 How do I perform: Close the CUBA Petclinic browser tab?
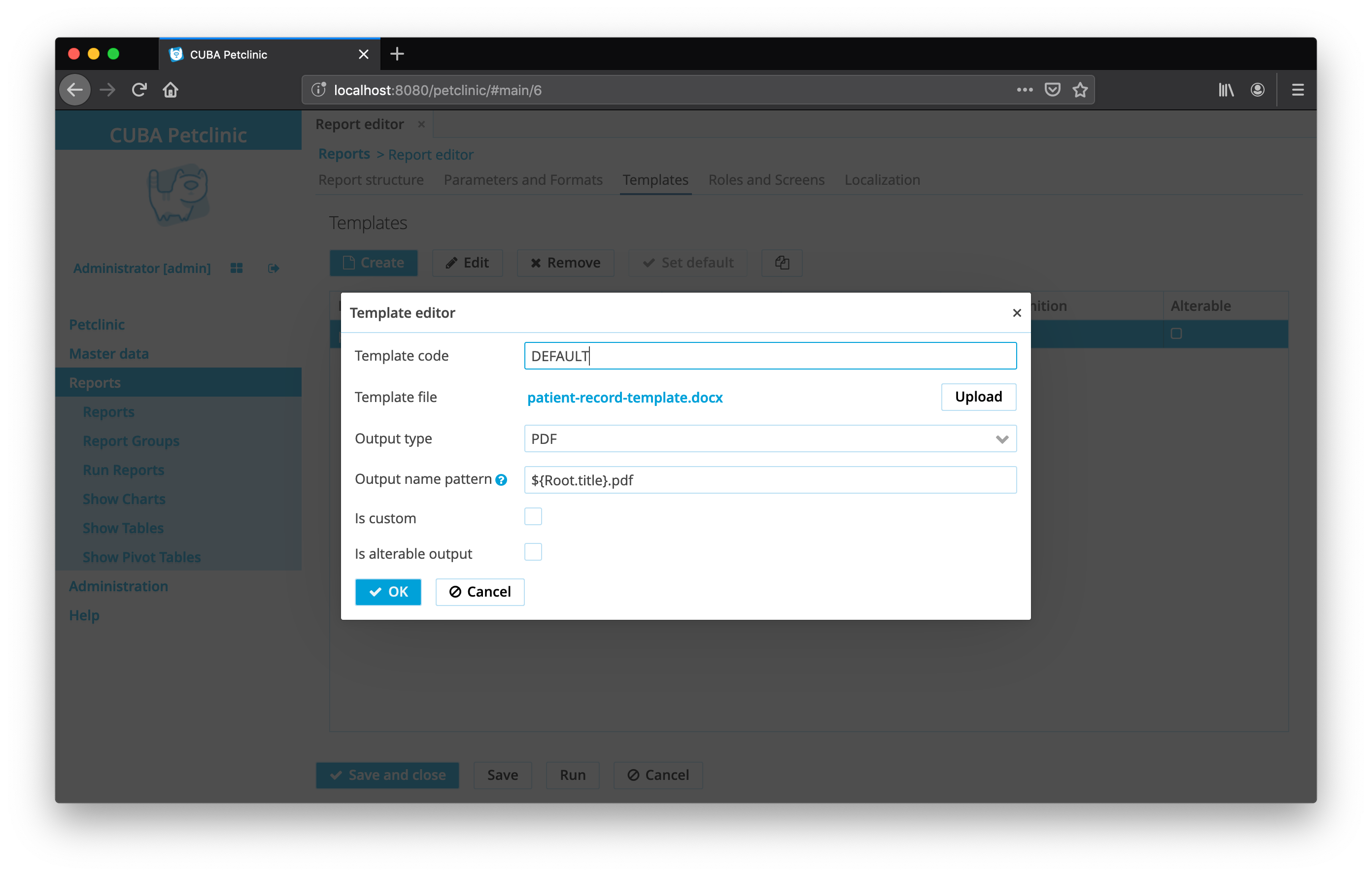pyautogui.click(x=364, y=54)
